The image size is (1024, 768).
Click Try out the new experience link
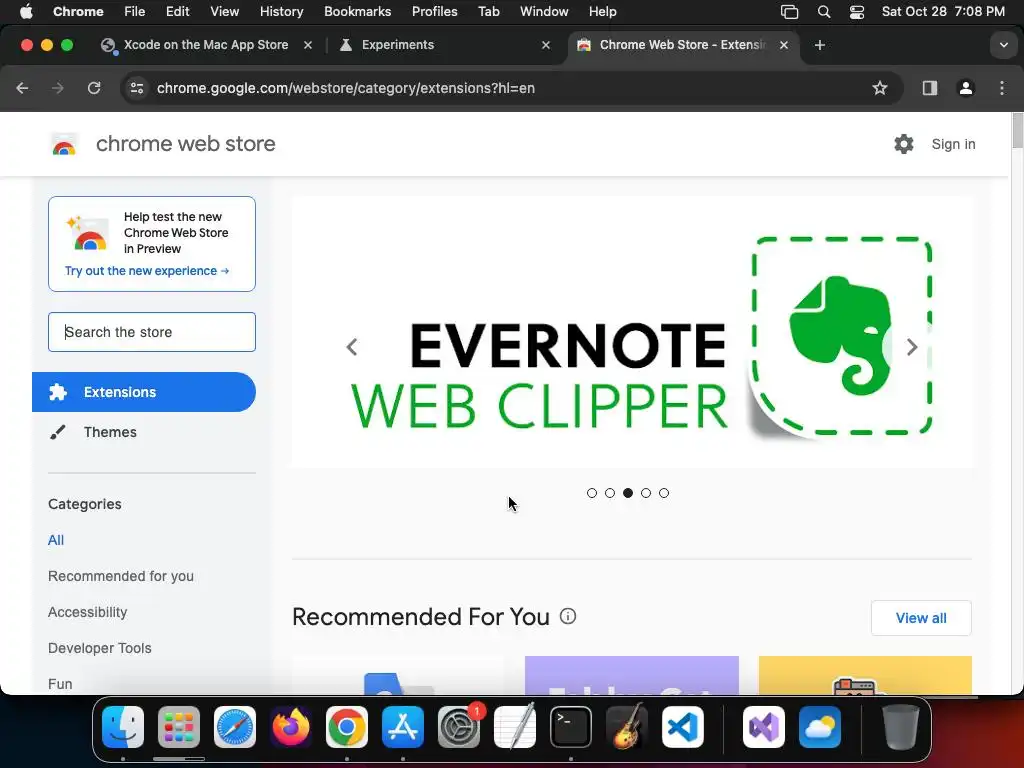pos(147,271)
